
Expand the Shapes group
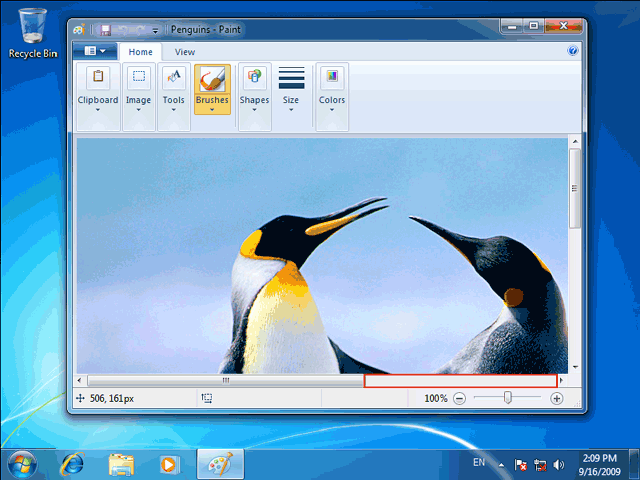[254, 96]
